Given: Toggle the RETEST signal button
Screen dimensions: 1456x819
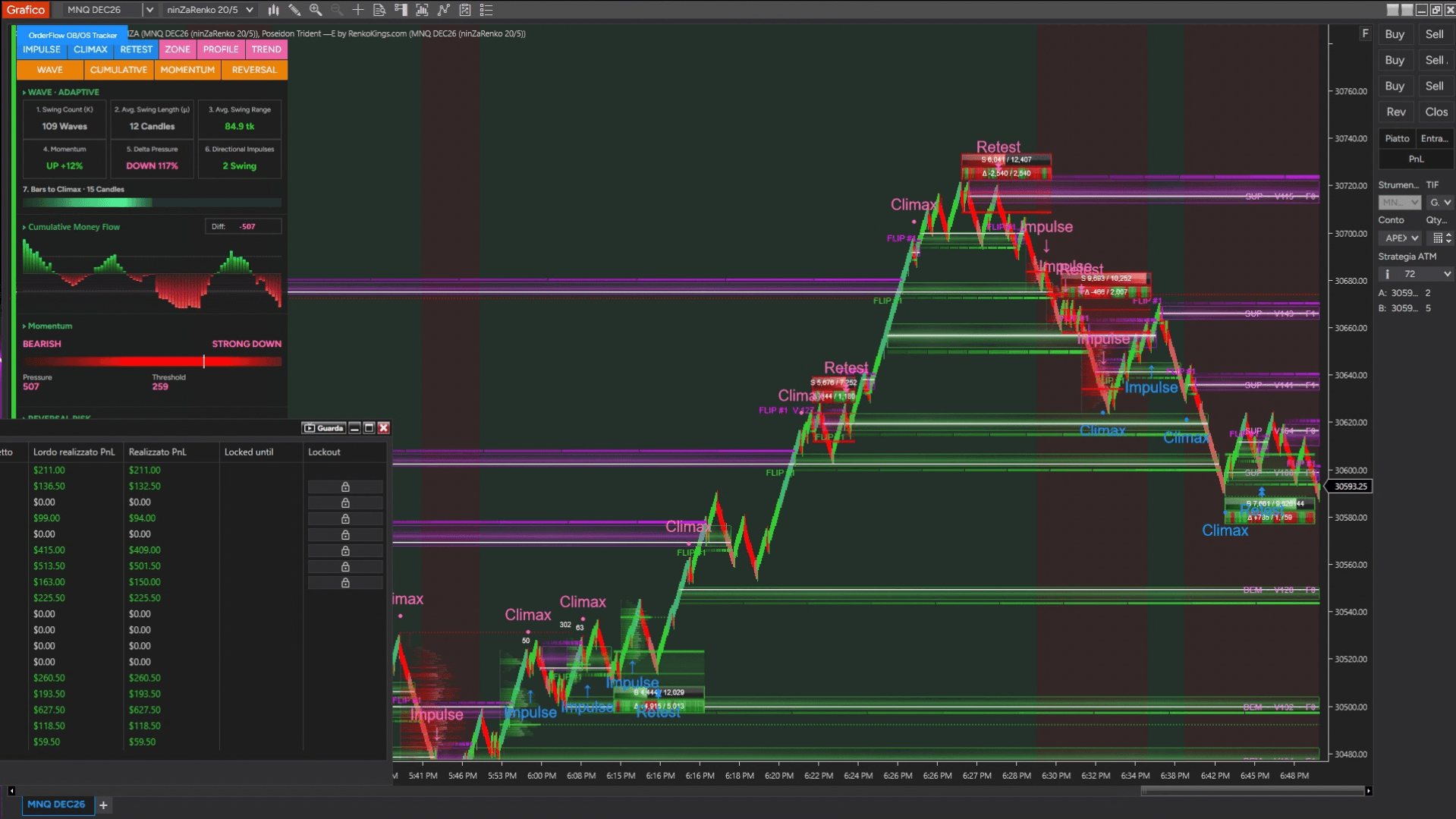Looking at the screenshot, I should coord(137,49).
